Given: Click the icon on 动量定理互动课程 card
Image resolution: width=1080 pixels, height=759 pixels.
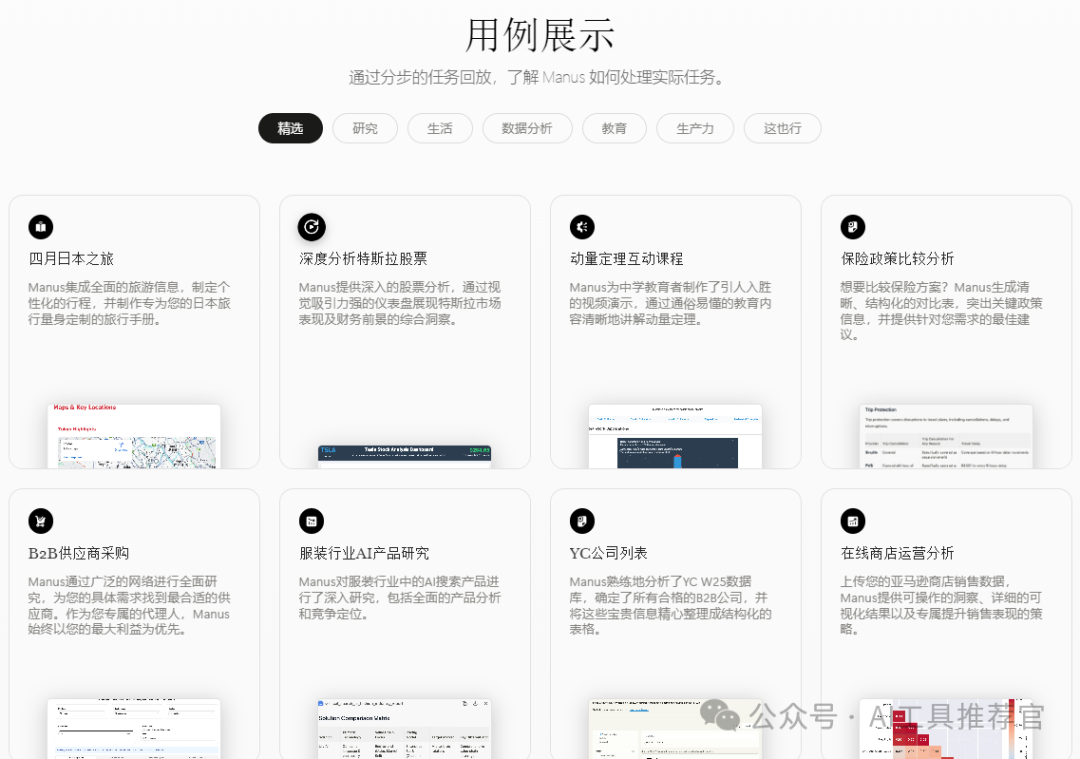Looking at the screenshot, I should tap(582, 227).
